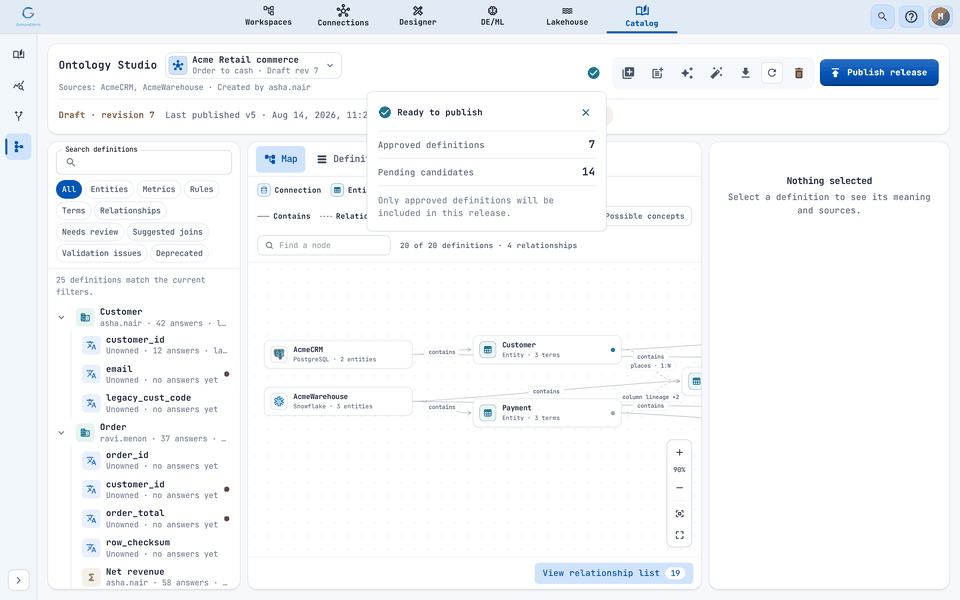The height and width of the screenshot is (600, 960).
Task: Switch to DE/ML in top navigation
Action: click(492, 16)
